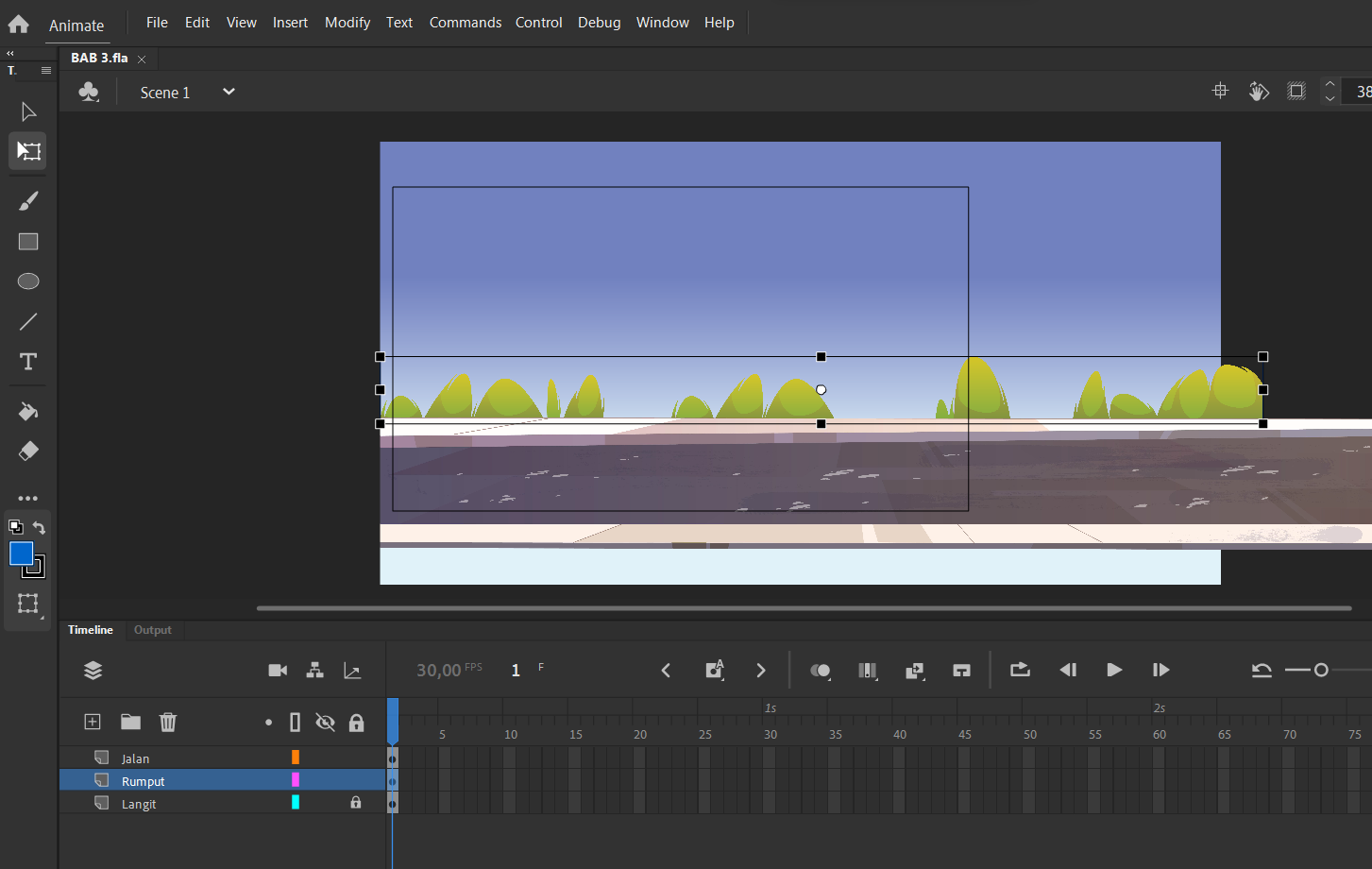Step back one frame
The image size is (1372, 869).
pos(1068,670)
